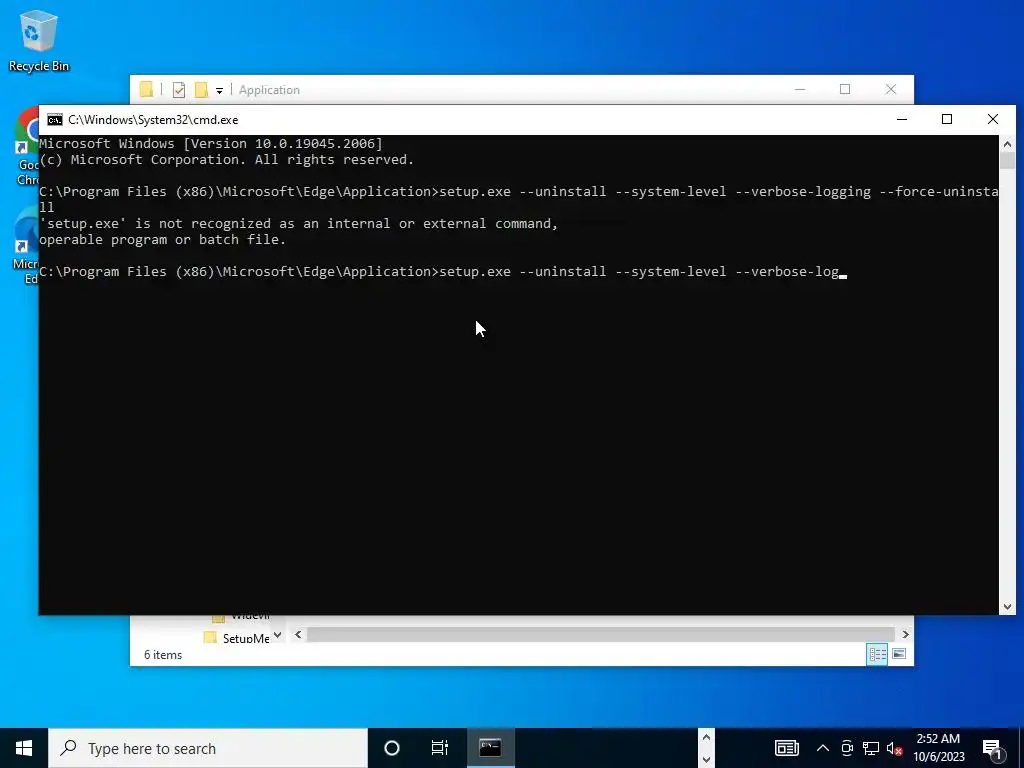
Task: Show hidden system tray icons
Action: pos(823,748)
